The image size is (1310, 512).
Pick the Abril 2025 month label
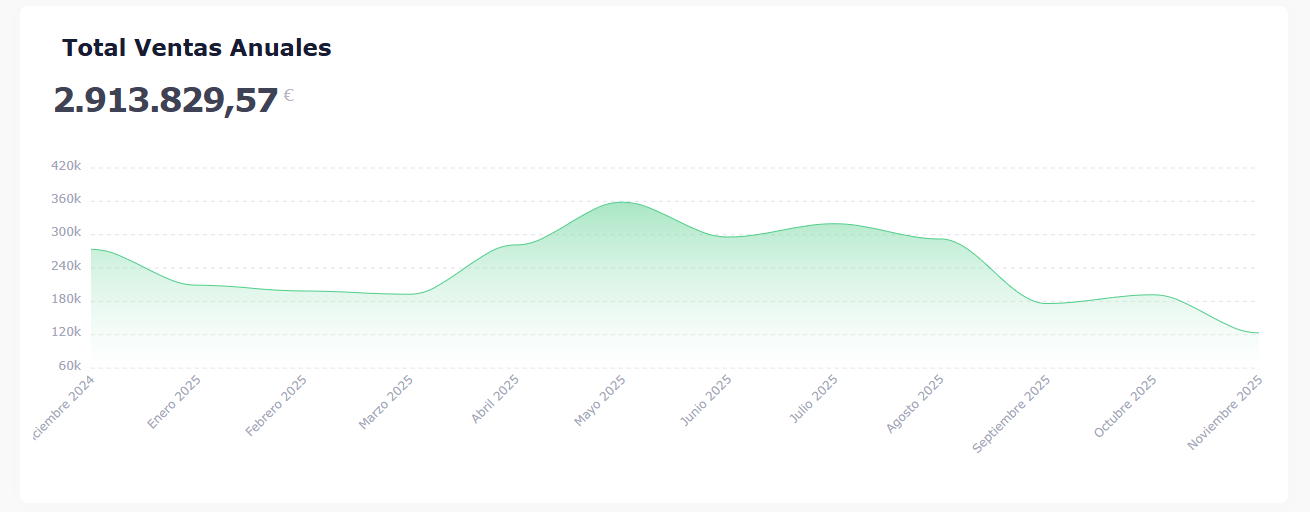tap(495, 399)
